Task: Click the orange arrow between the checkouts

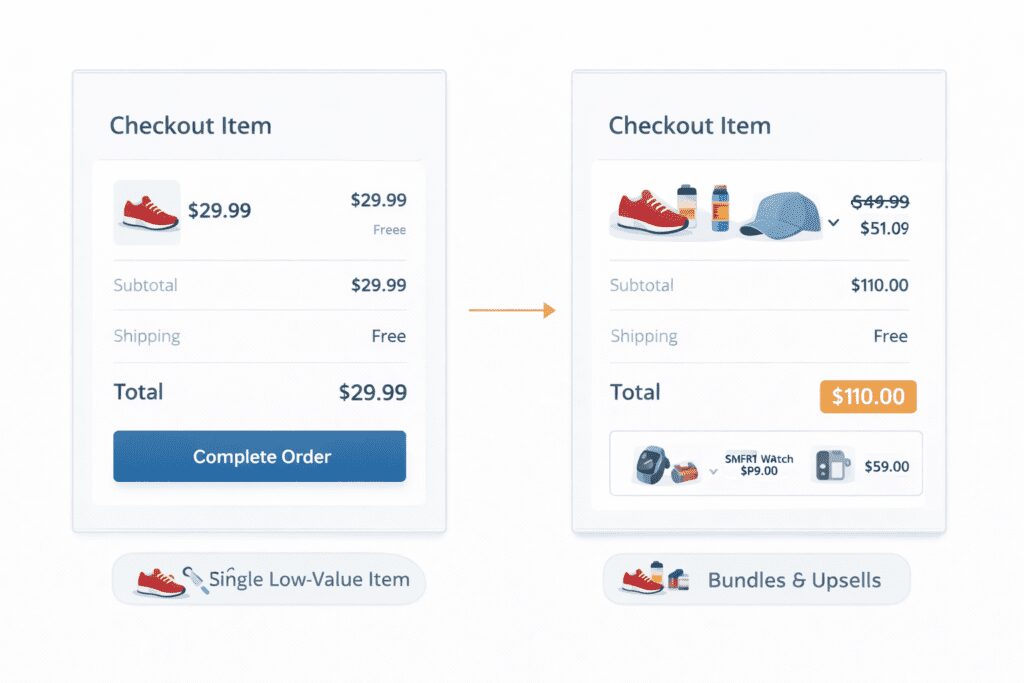Action: click(511, 311)
